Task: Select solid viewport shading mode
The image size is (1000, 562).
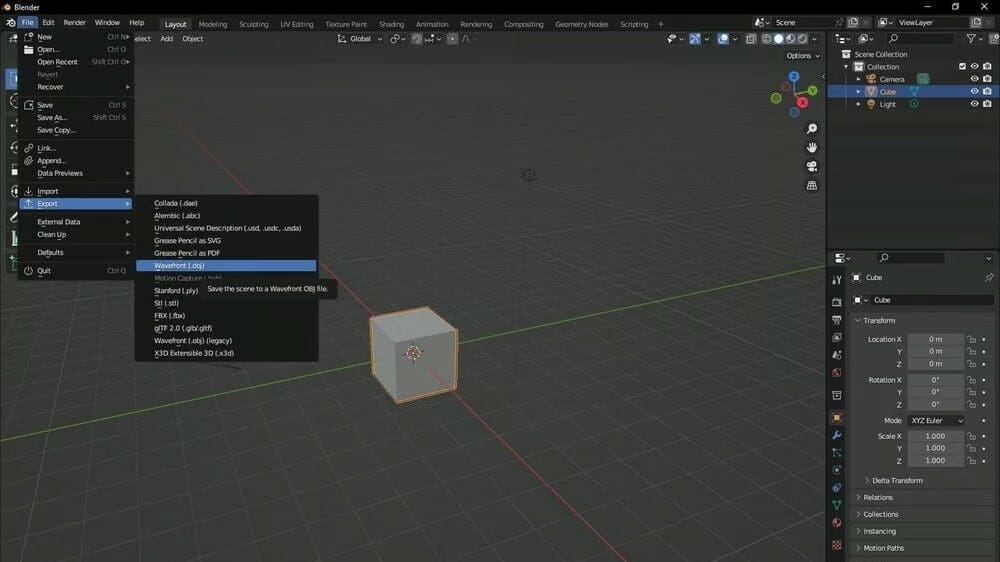Action: (x=779, y=39)
